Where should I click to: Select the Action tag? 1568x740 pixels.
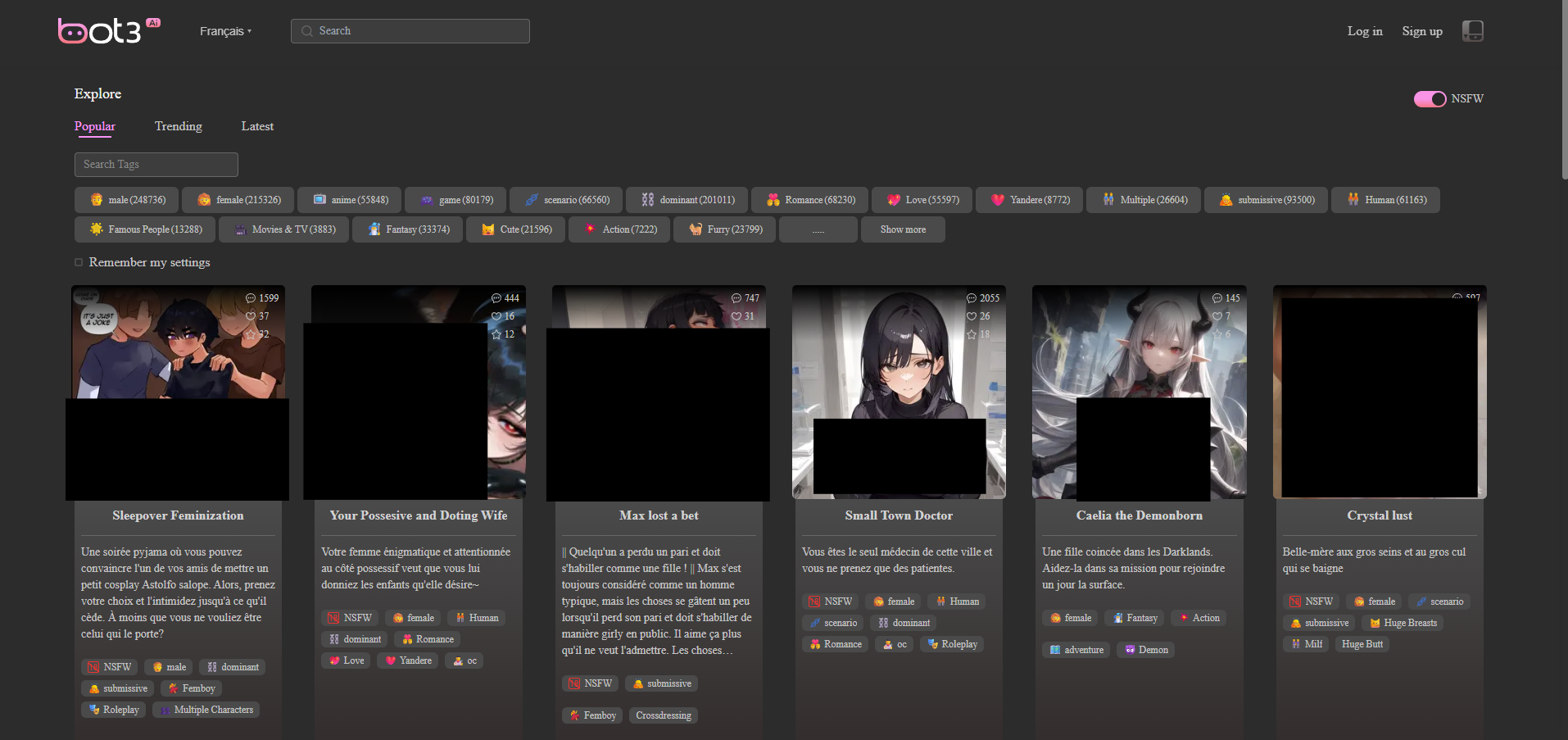[x=619, y=229]
